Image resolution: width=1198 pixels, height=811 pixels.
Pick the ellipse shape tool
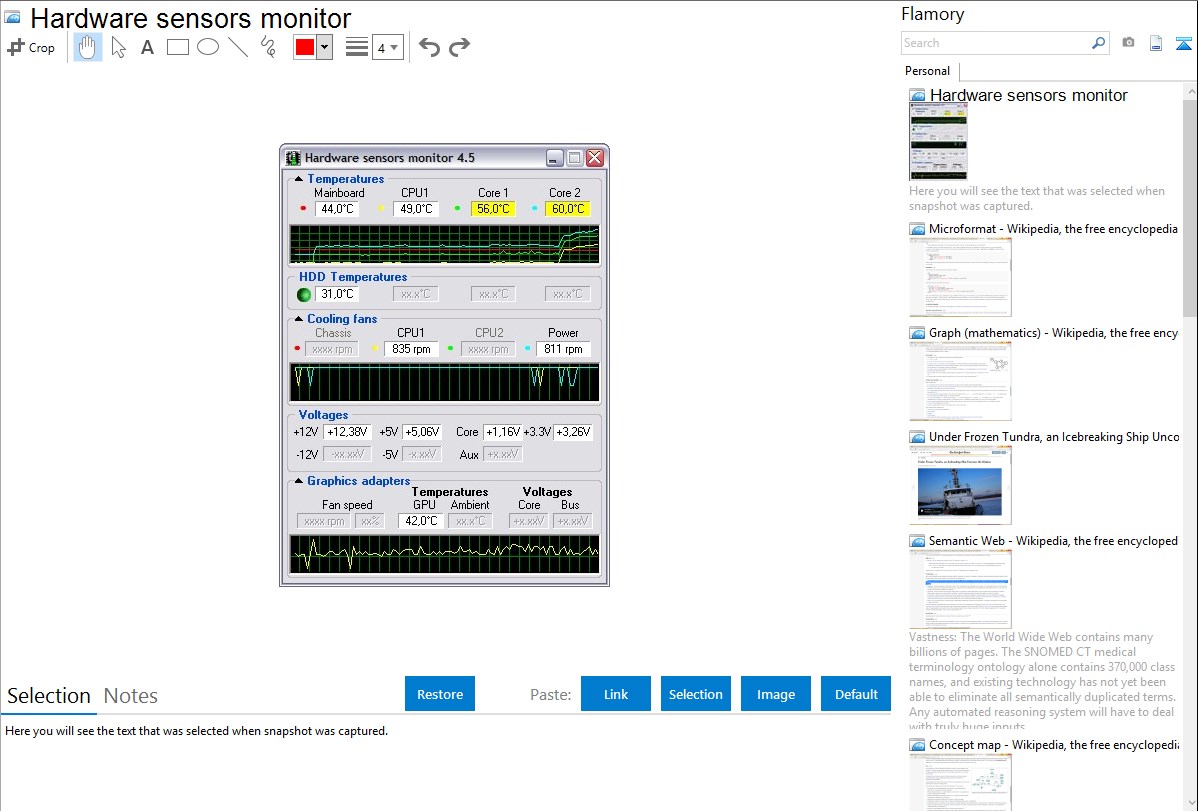point(208,47)
